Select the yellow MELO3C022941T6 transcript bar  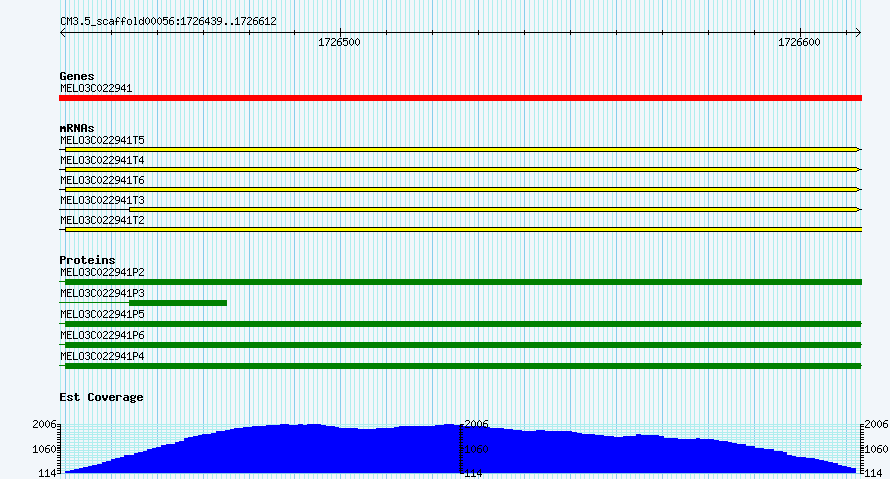click(x=461, y=189)
